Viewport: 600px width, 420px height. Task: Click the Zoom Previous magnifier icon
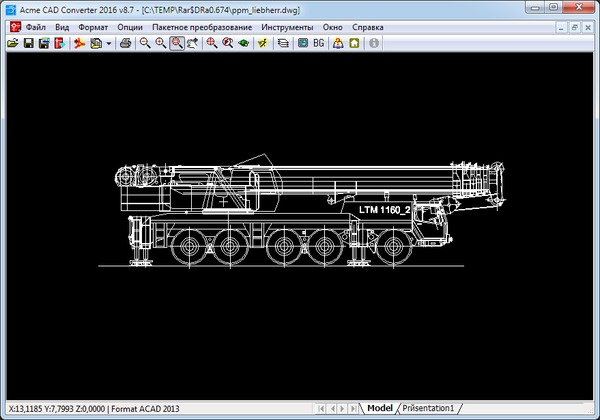pyautogui.click(x=228, y=43)
